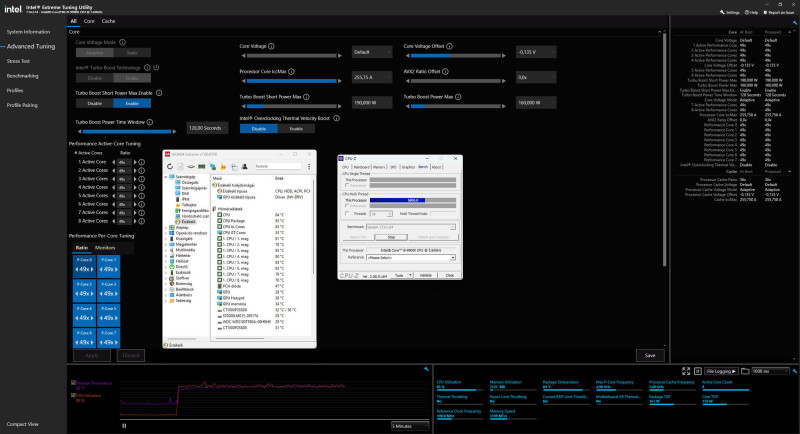Set Turbo Boost Short Power Max to Enable

click(132, 103)
